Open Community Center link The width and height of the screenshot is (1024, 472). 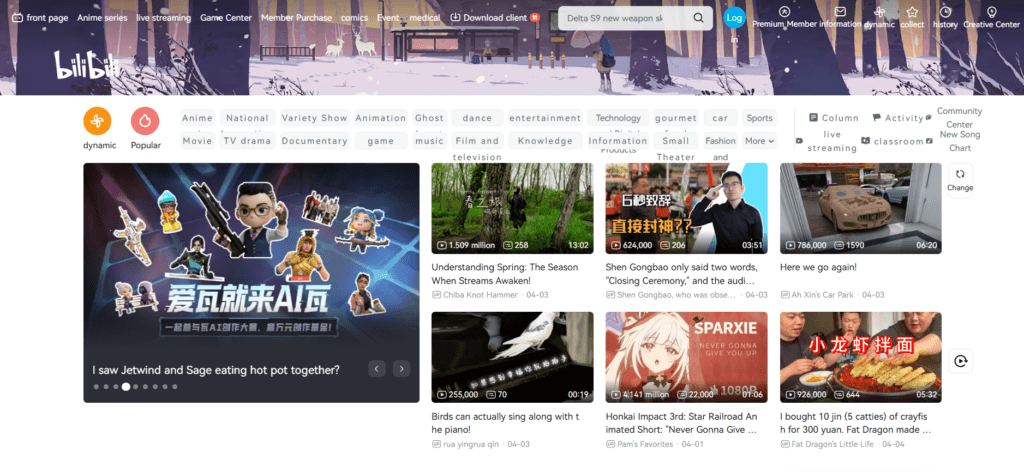click(x=959, y=118)
